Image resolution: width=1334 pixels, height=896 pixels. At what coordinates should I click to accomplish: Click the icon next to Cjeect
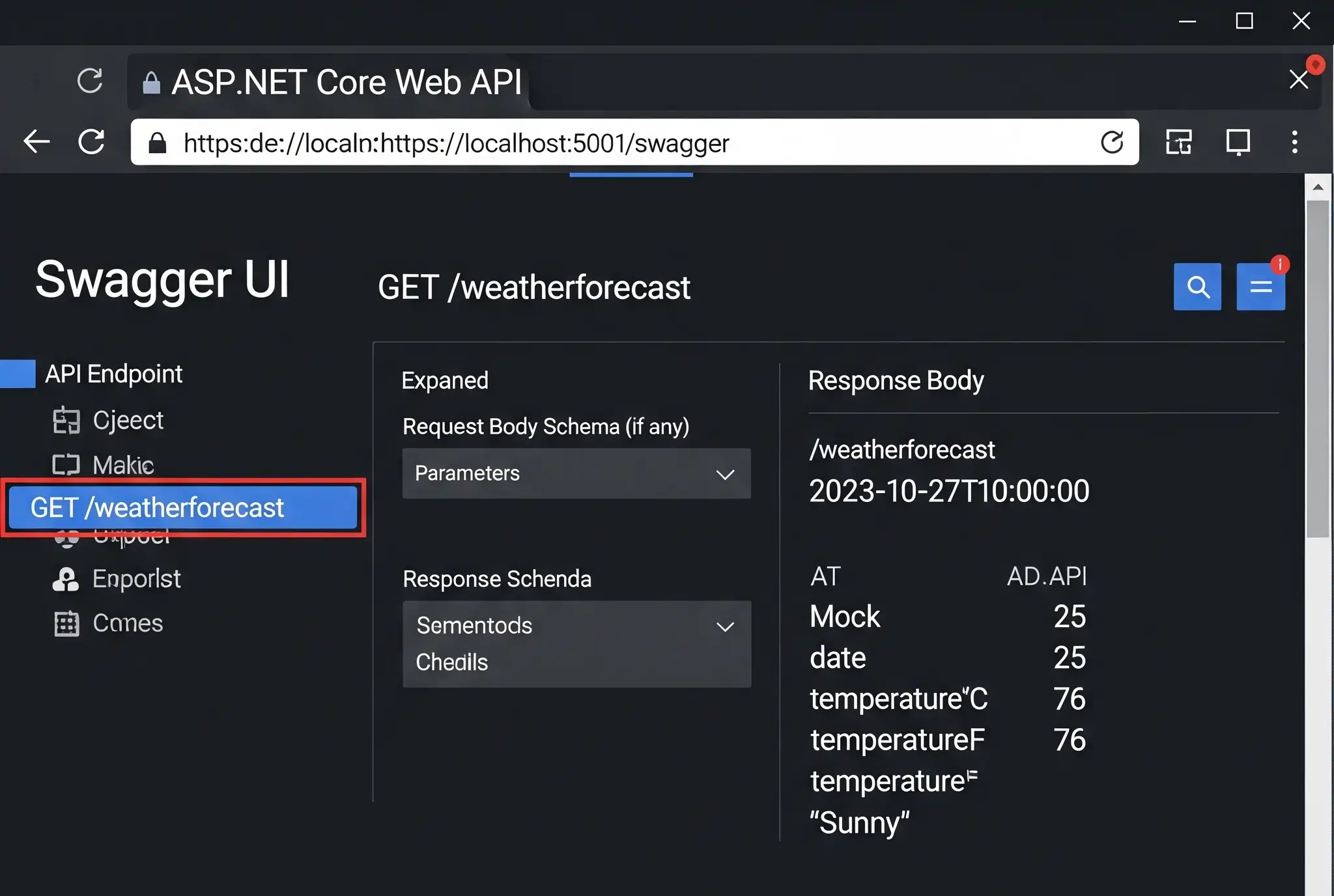click(66, 420)
